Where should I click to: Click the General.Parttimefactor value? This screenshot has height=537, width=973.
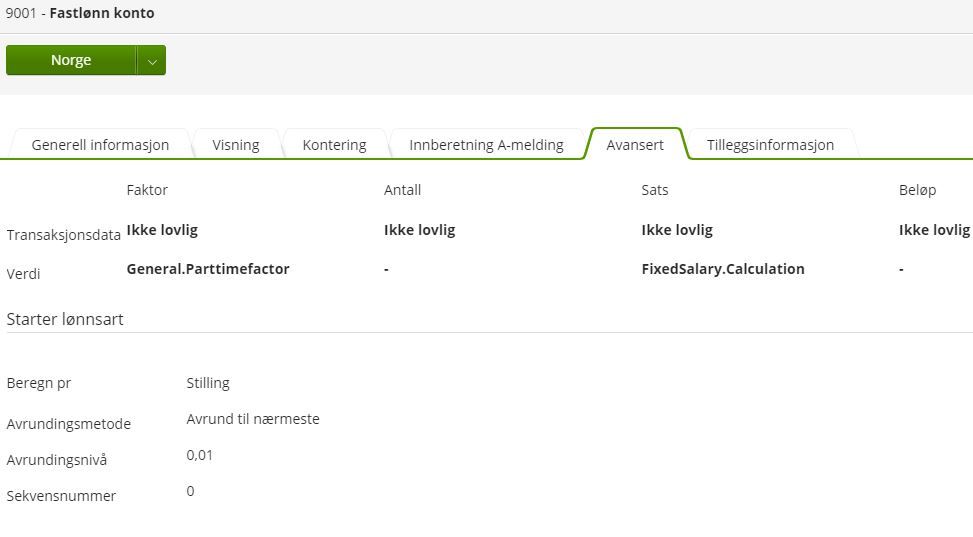[x=208, y=269]
